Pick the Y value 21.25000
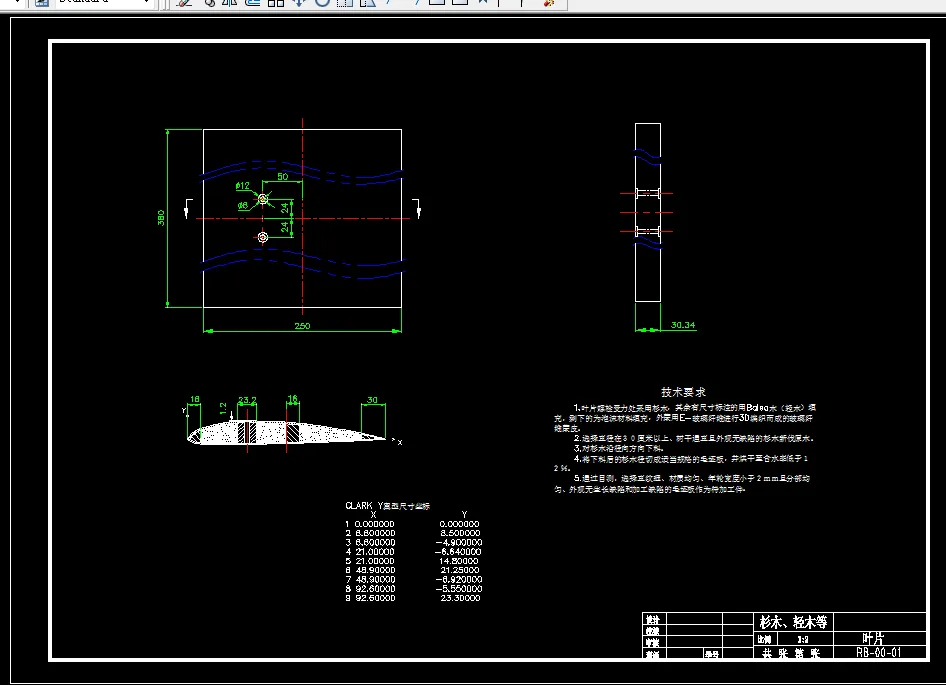This screenshot has height=685, width=946. pos(460,570)
